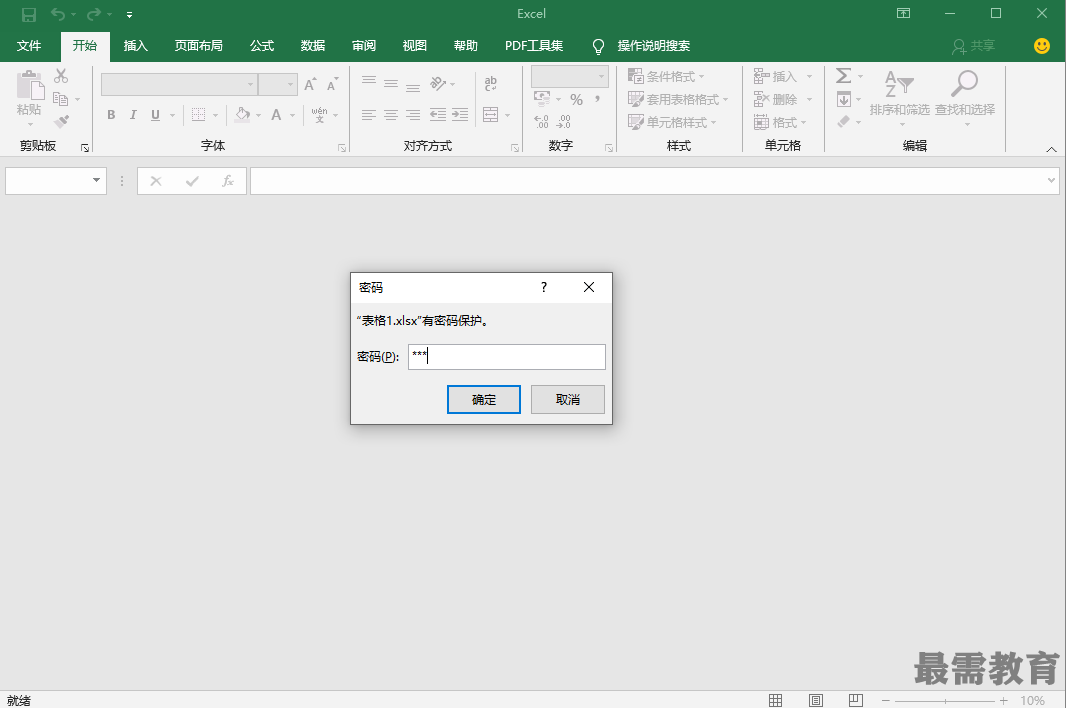The width and height of the screenshot is (1066, 708).
Task: Click the zoom in plus button
Action: click(1004, 701)
